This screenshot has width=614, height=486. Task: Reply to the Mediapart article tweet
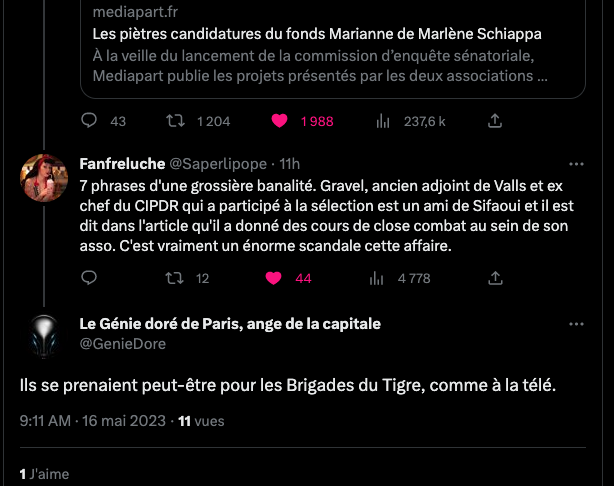[x=89, y=121]
